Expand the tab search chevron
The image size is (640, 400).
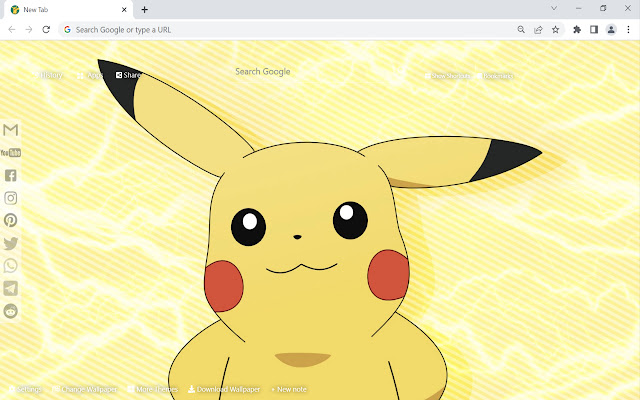554,8
